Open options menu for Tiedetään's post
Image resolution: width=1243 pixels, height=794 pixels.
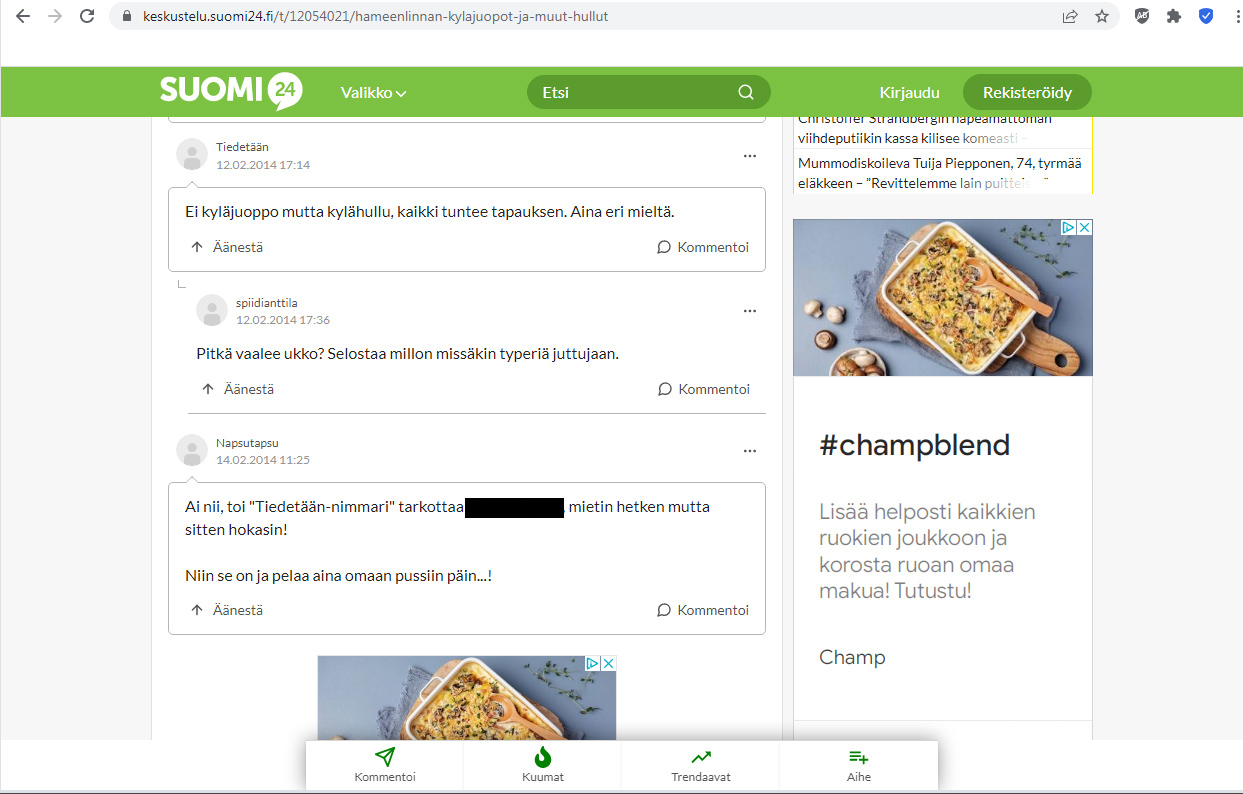tap(750, 156)
